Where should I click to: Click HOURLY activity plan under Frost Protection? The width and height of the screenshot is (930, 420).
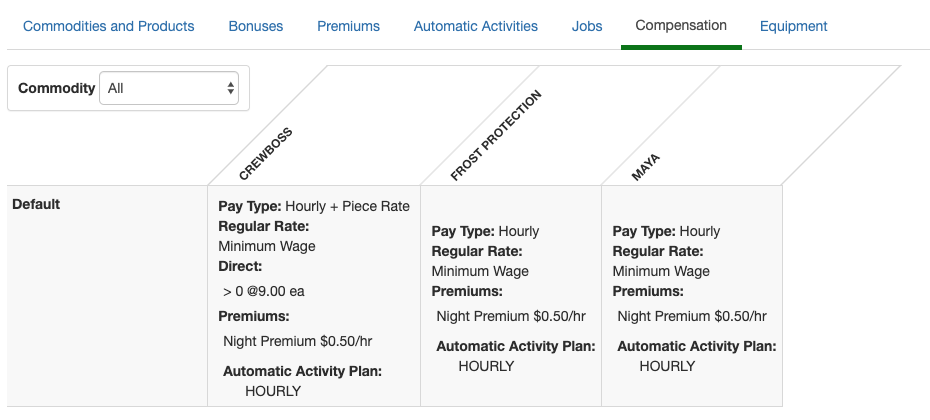point(486,366)
